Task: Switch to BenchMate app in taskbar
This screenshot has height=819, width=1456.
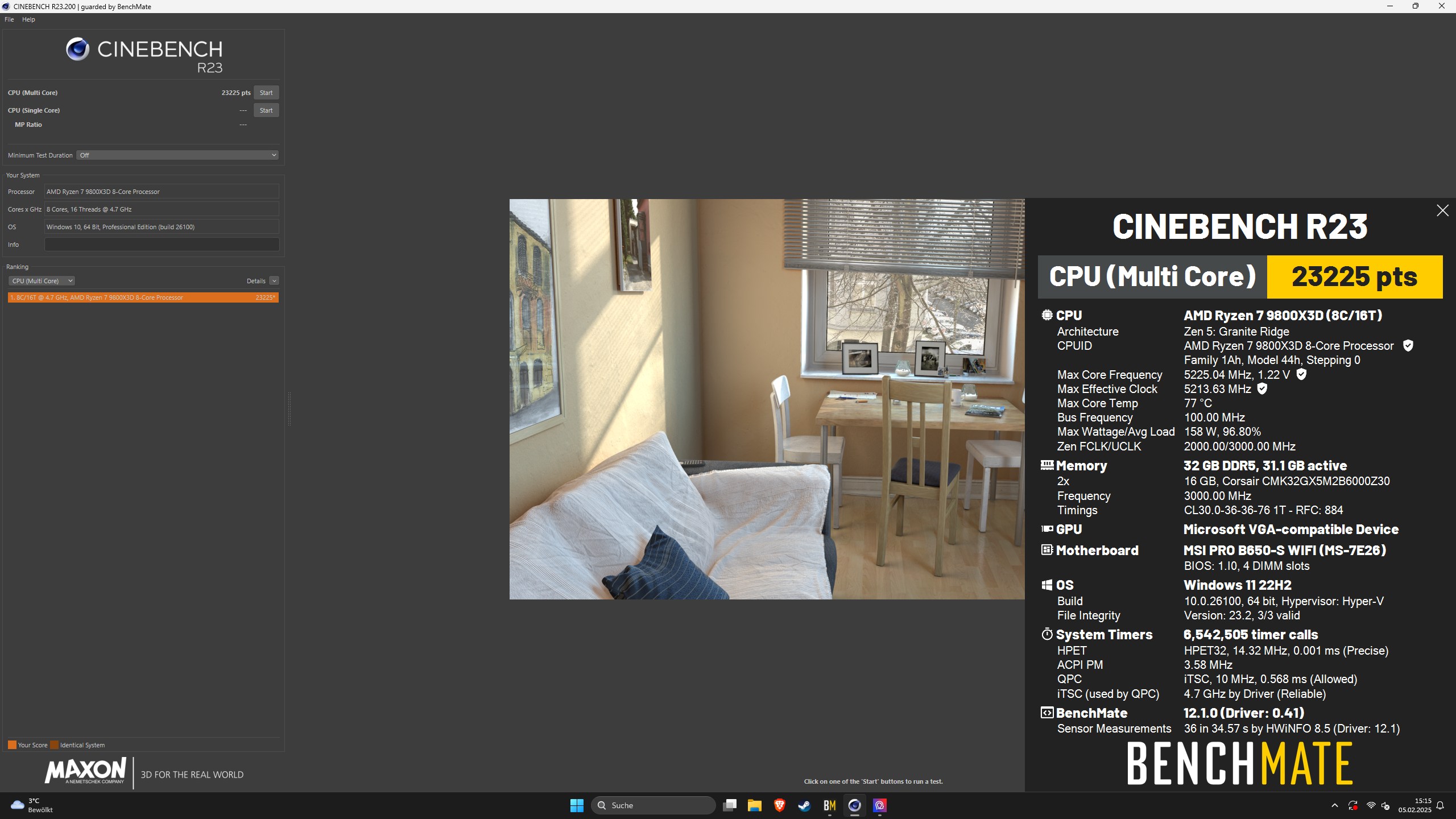Action: tap(829, 805)
